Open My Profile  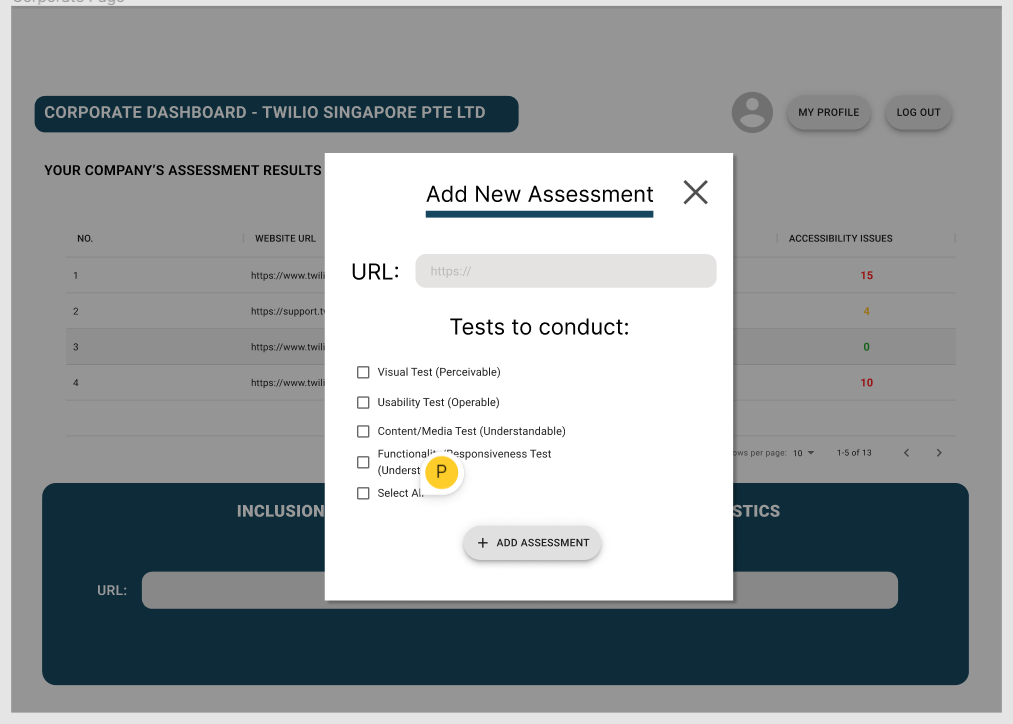[x=828, y=112]
